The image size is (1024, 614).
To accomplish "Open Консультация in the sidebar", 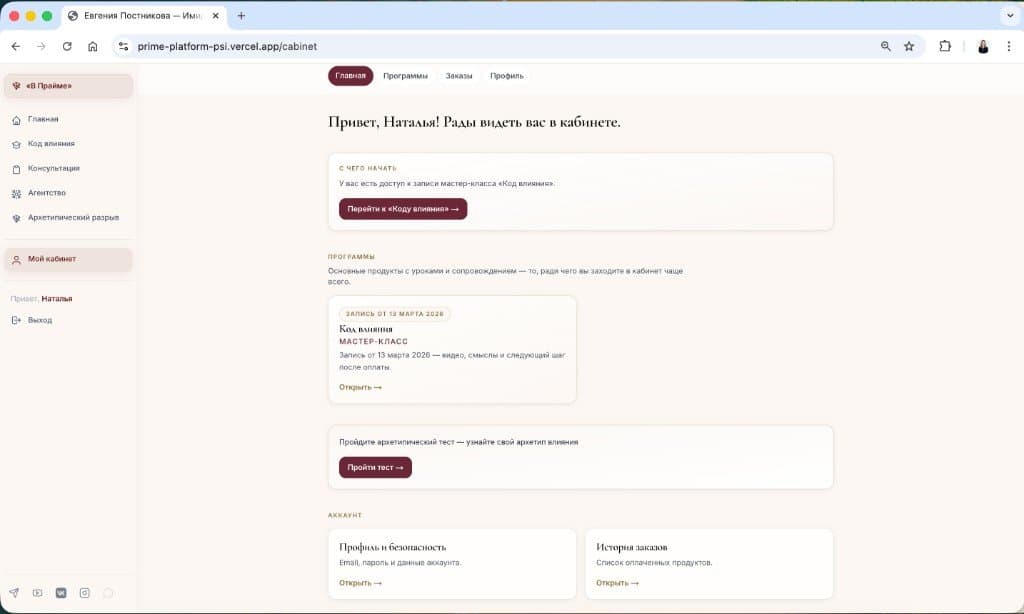I will (x=53, y=168).
